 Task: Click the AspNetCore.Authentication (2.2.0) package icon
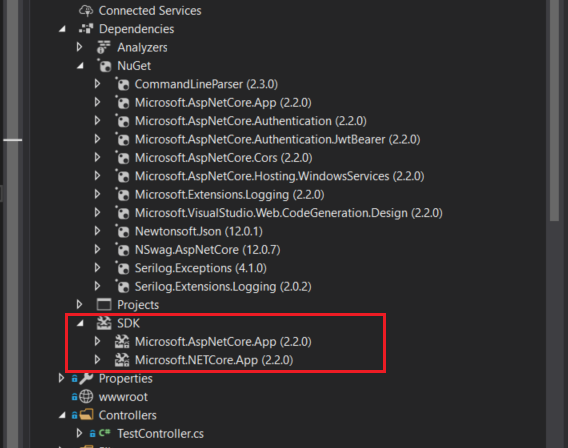[122, 121]
